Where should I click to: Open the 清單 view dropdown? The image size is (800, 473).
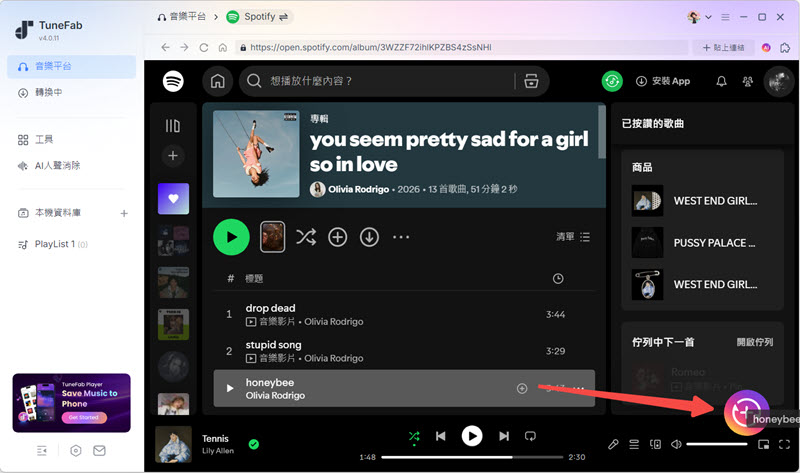[x=573, y=237]
